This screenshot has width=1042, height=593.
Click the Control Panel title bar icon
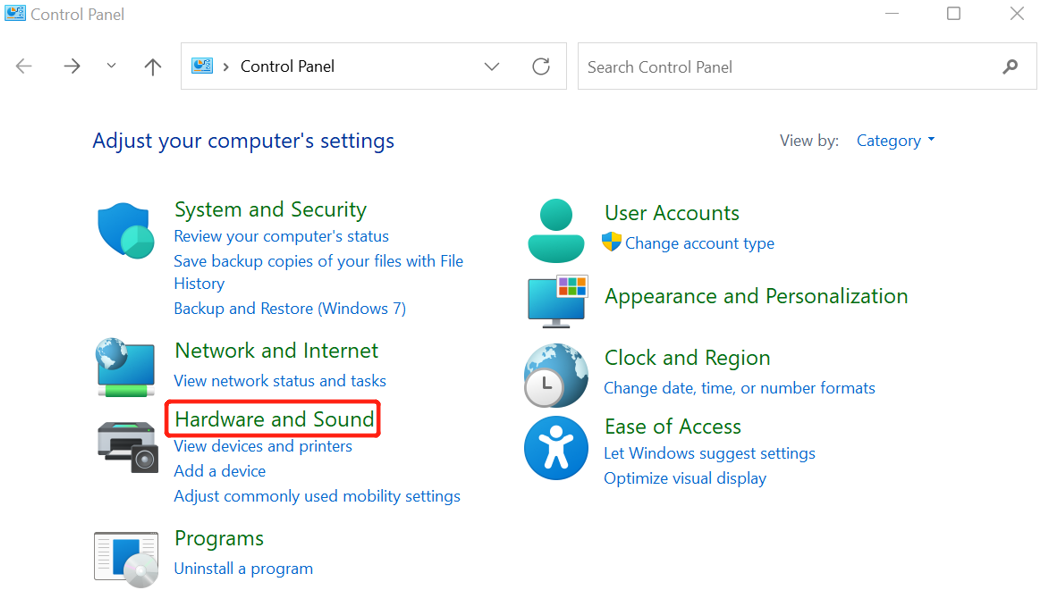pyautogui.click(x=15, y=13)
